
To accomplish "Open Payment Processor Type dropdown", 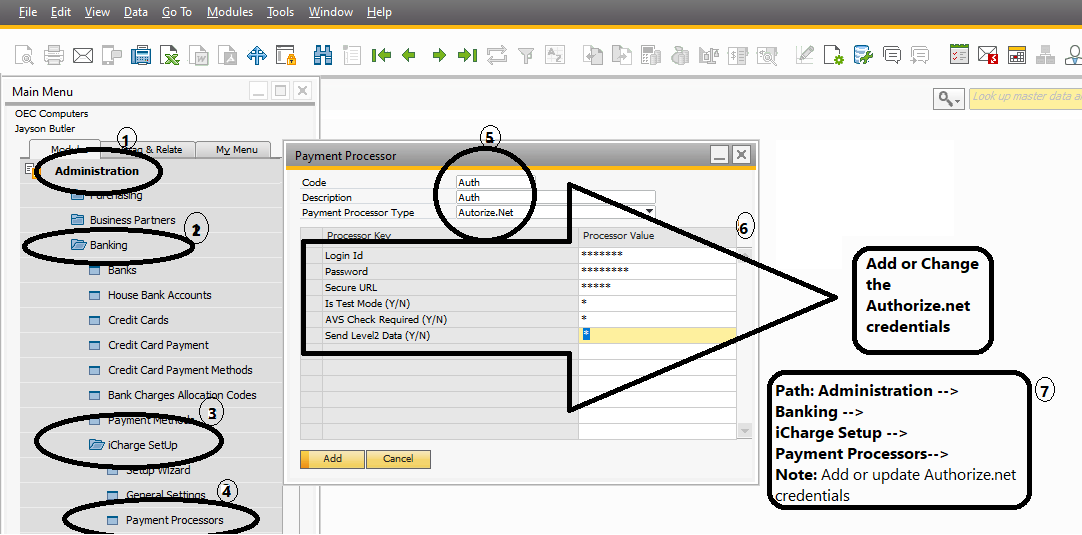I will coord(649,213).
